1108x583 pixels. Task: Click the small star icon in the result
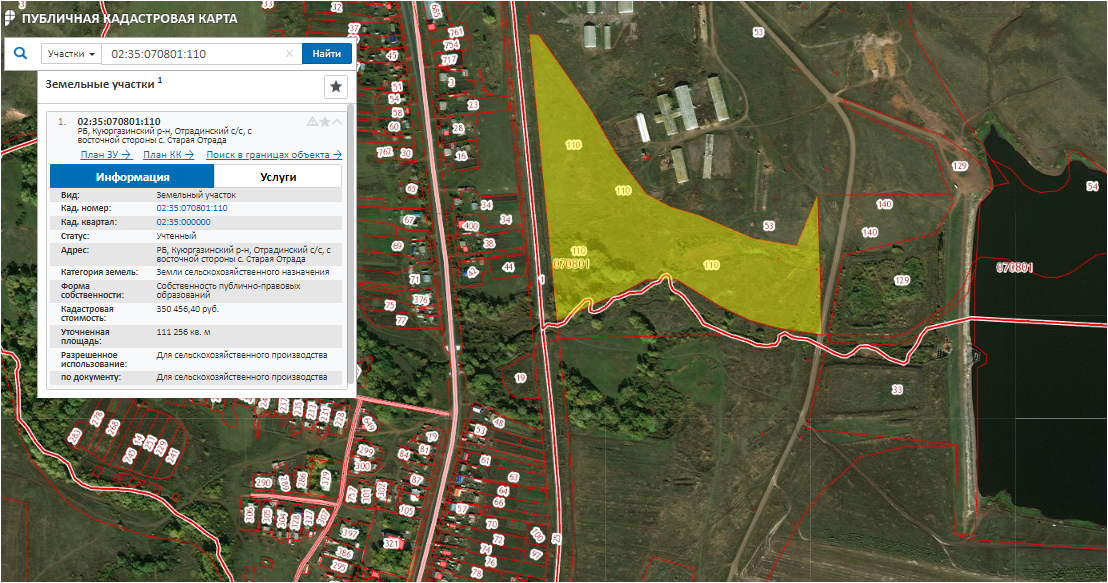click(325, 121)
